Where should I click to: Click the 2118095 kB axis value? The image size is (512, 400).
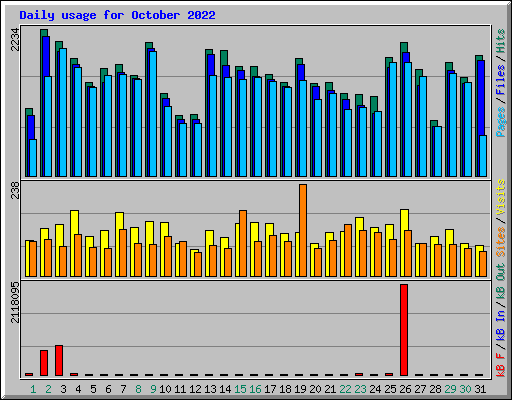(15, 302)
